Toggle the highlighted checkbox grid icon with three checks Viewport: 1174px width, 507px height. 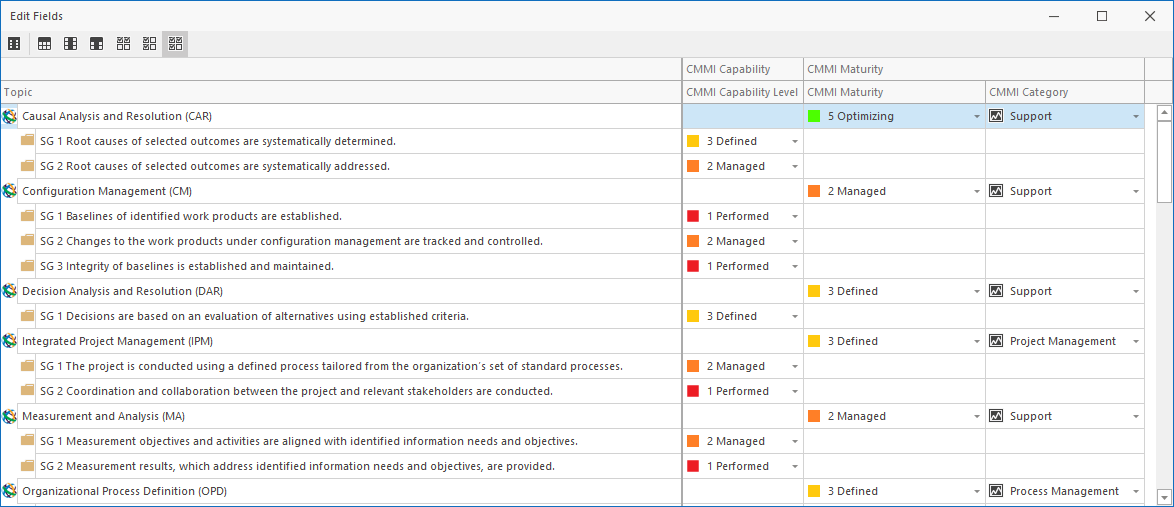(x=175, y=44)
